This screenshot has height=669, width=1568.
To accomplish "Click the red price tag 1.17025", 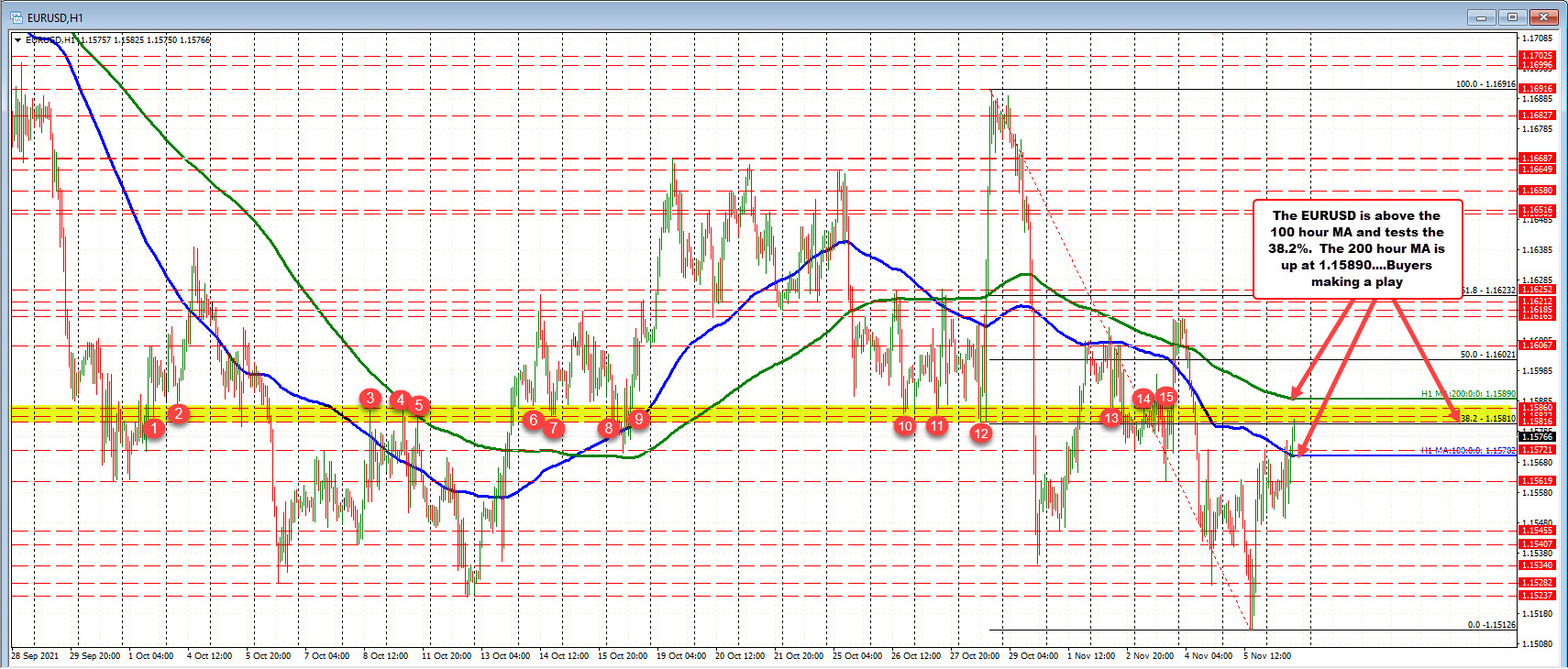I will point(1538,56).
